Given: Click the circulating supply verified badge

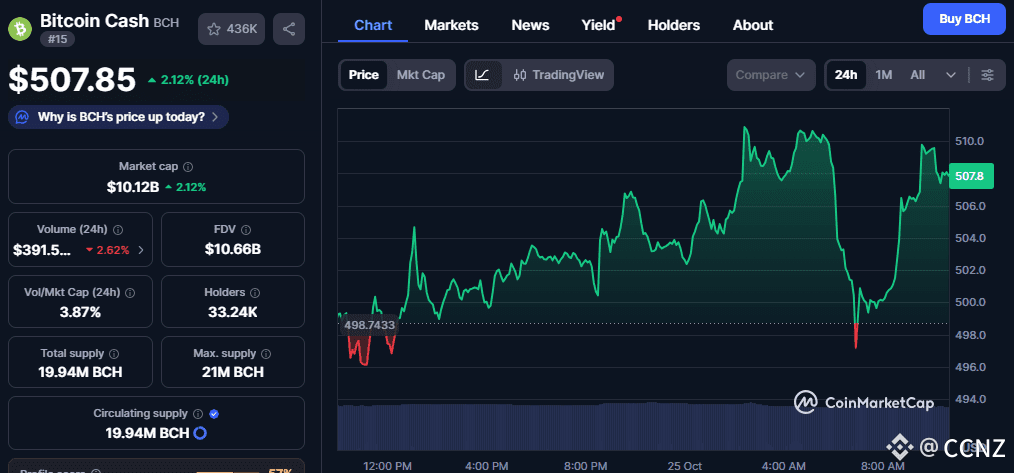Looking at the screenshot, I should tap(214, 413).
